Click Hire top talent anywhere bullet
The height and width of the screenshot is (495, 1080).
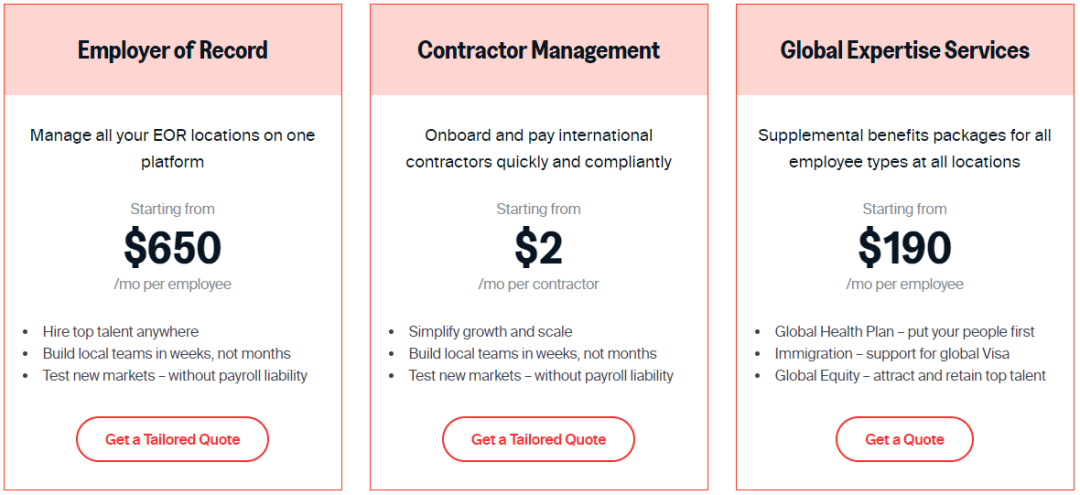[x=121, y=332]
